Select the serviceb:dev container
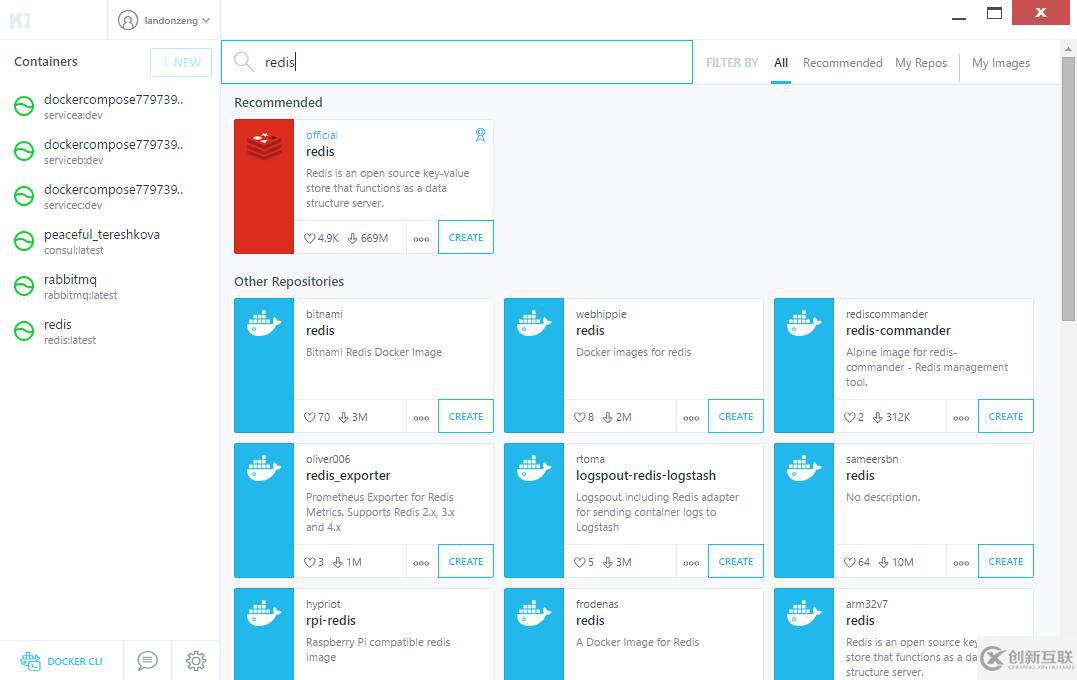The image size is (1077, 680). pyautogui.click(x=110, y=151)
